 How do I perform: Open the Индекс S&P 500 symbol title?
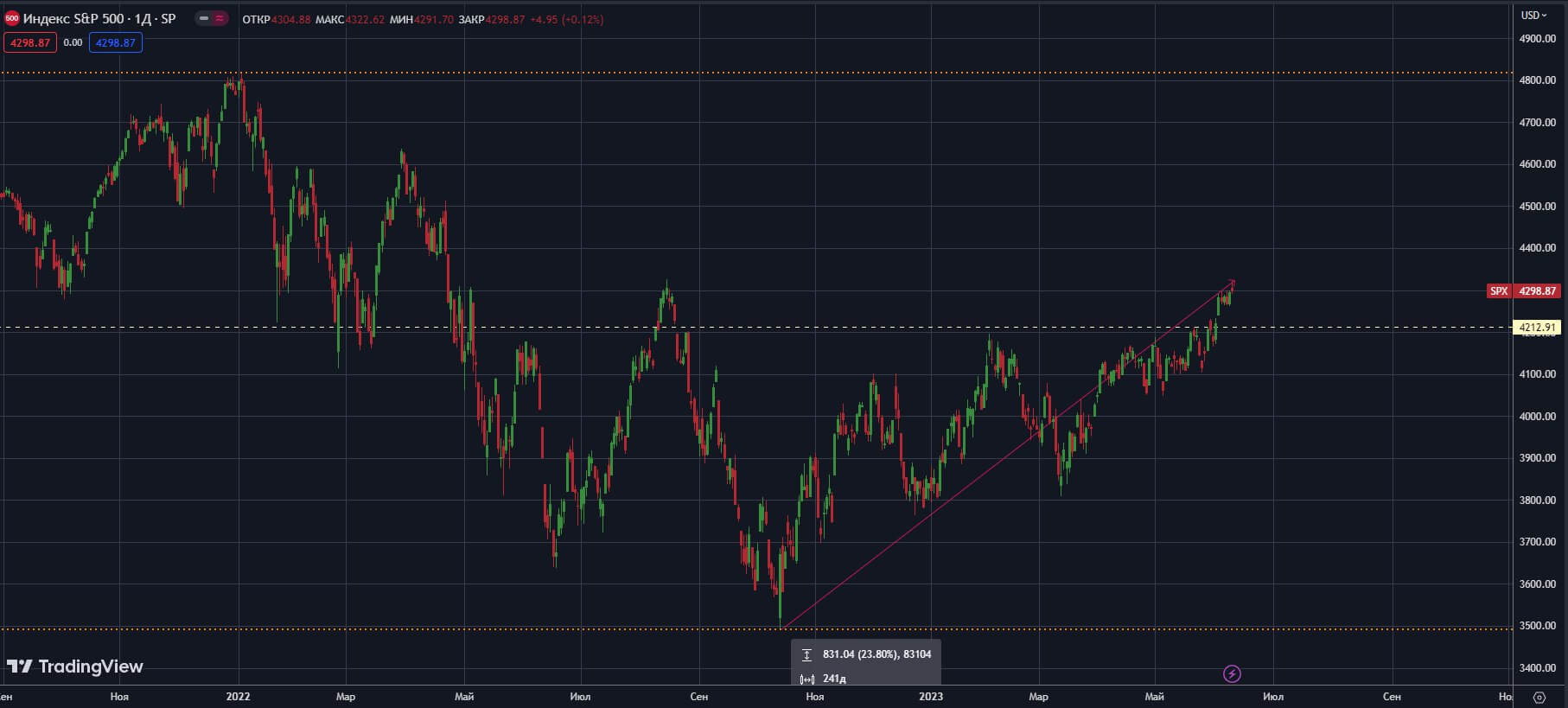[x=99, y=18]
